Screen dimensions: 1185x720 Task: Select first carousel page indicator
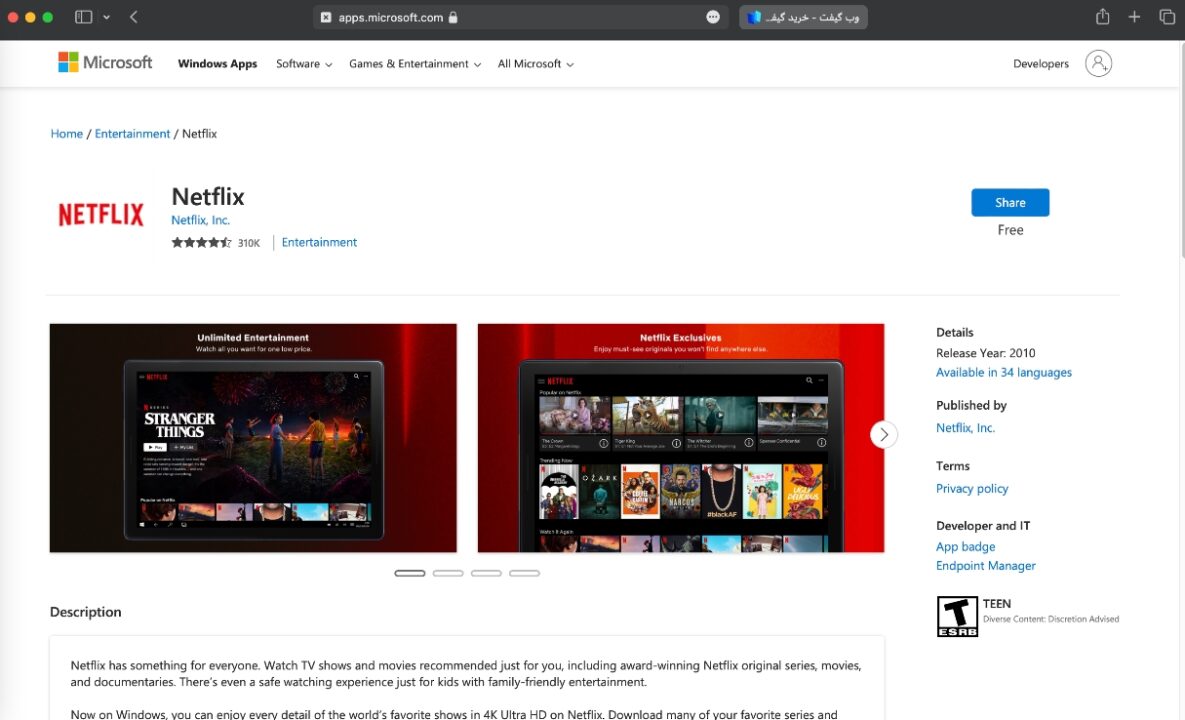tap(410, 573)
